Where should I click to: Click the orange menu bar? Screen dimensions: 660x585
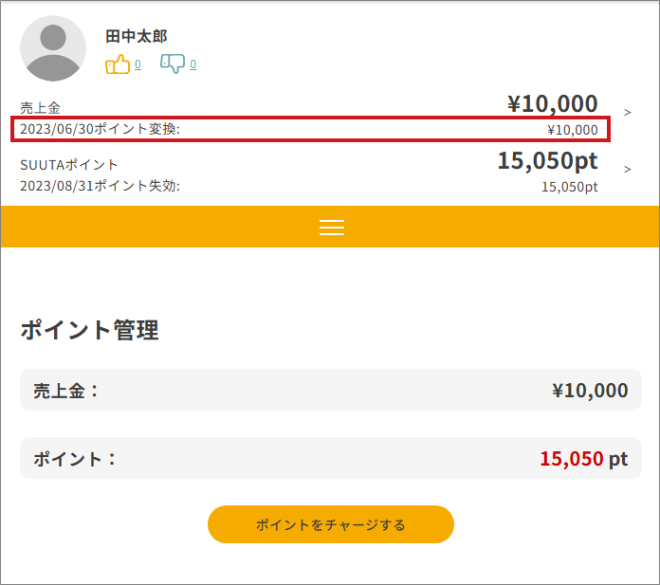click(x=330, y=226)
